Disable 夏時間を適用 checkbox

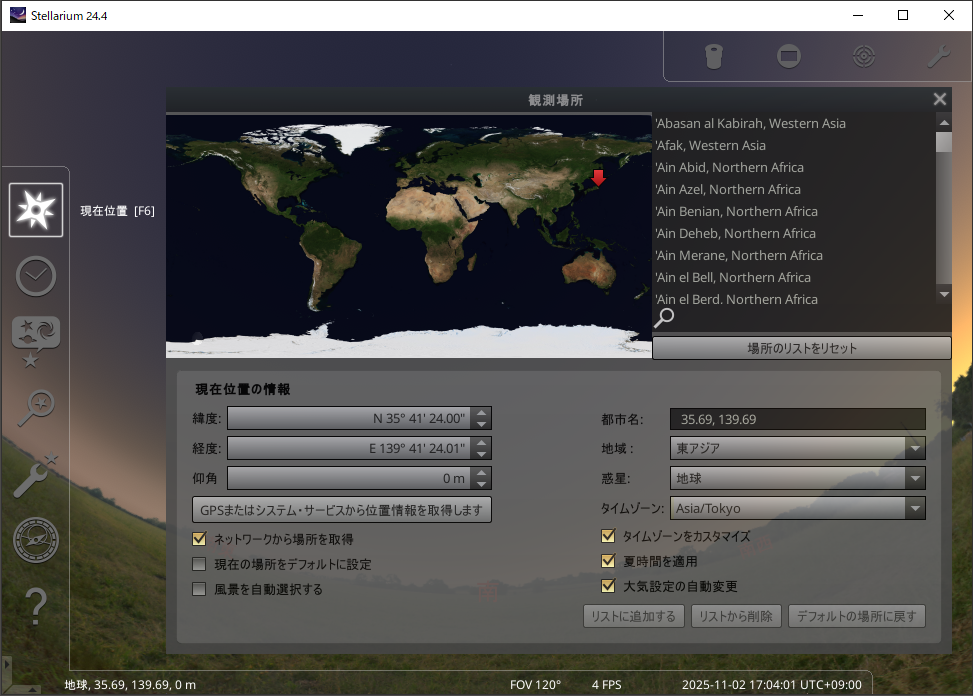[x=608, y=561]
